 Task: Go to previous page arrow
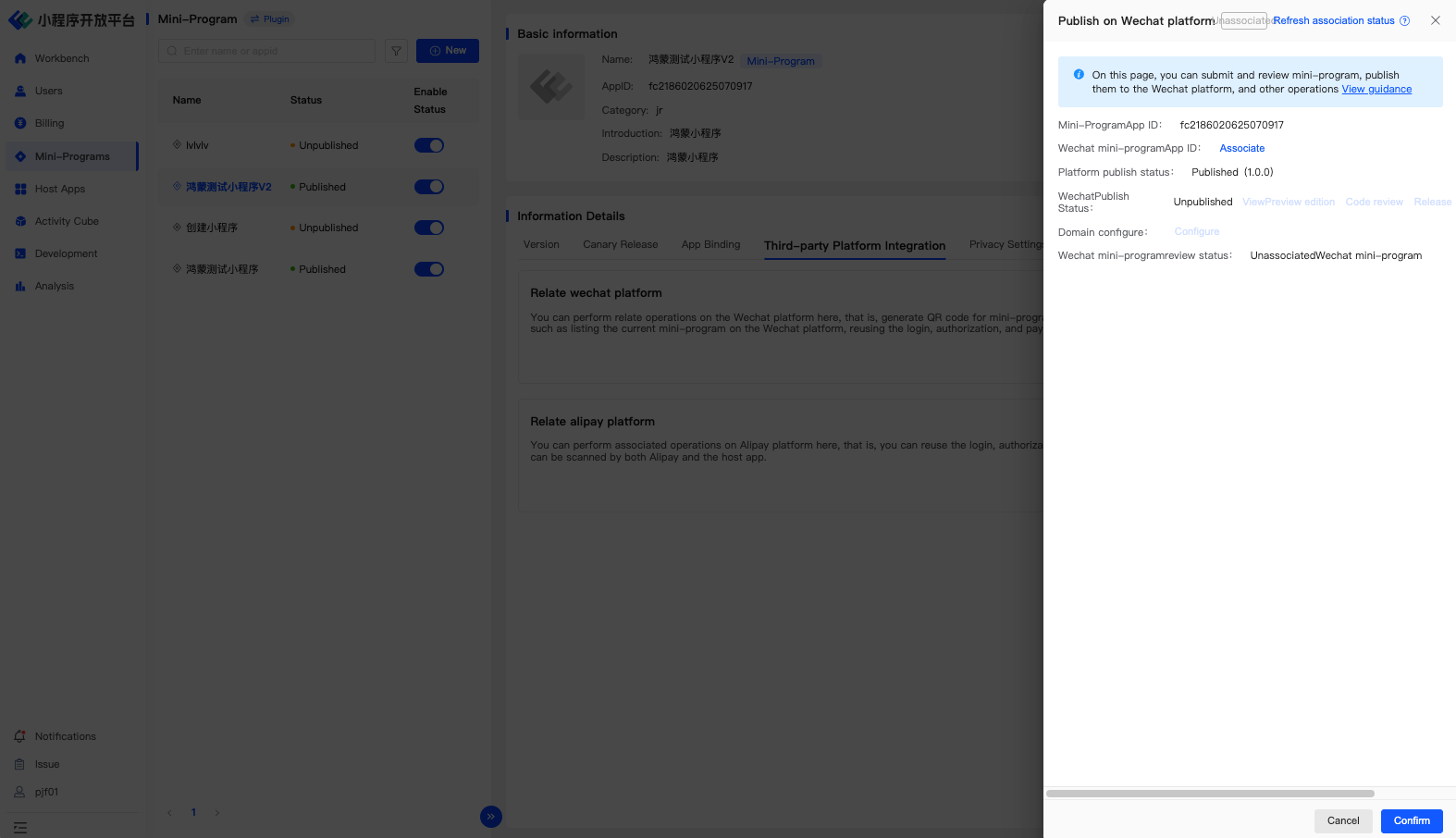(x=169, y=812)
